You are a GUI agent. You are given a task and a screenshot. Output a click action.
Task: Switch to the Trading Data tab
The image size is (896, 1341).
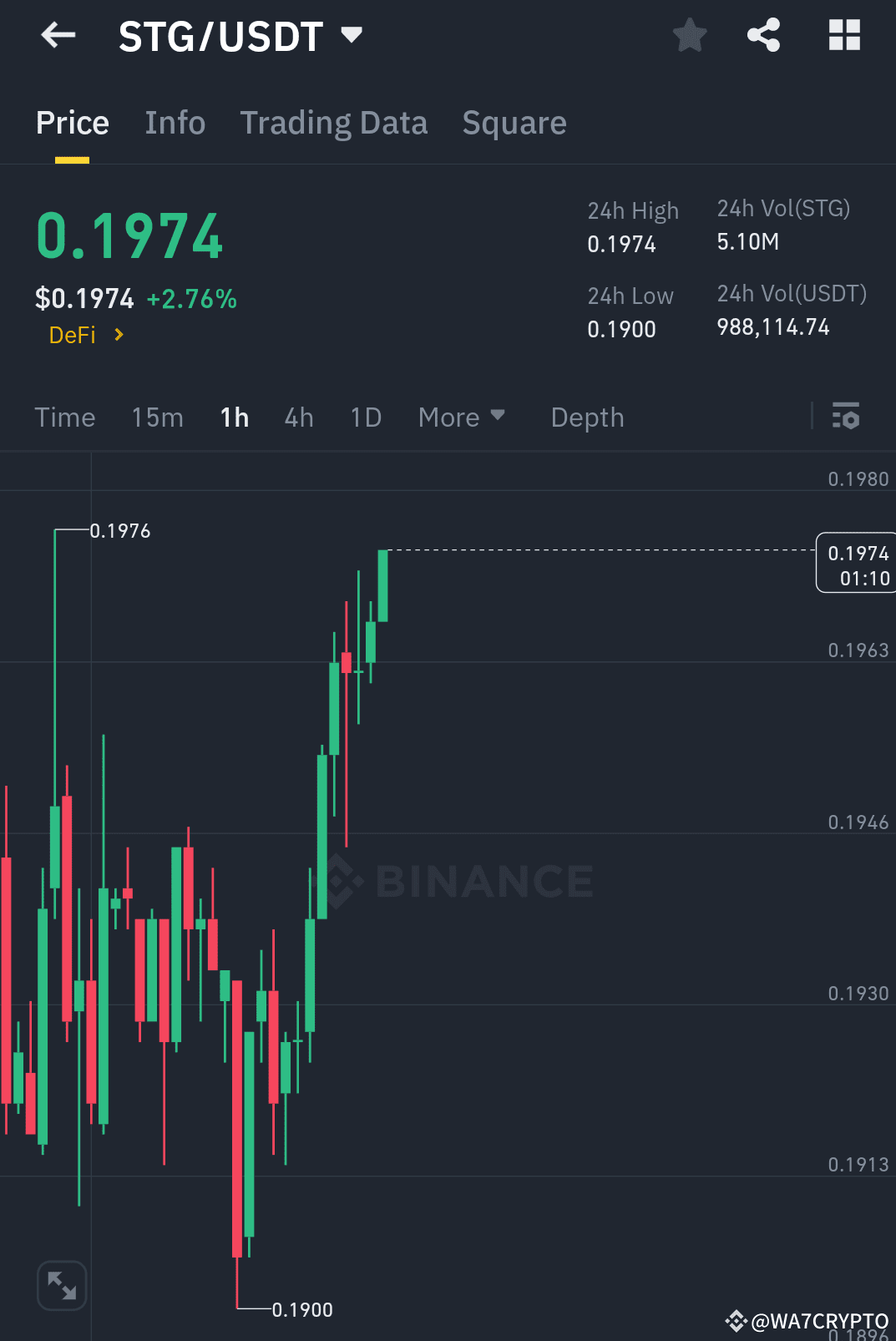pos(333,122)
